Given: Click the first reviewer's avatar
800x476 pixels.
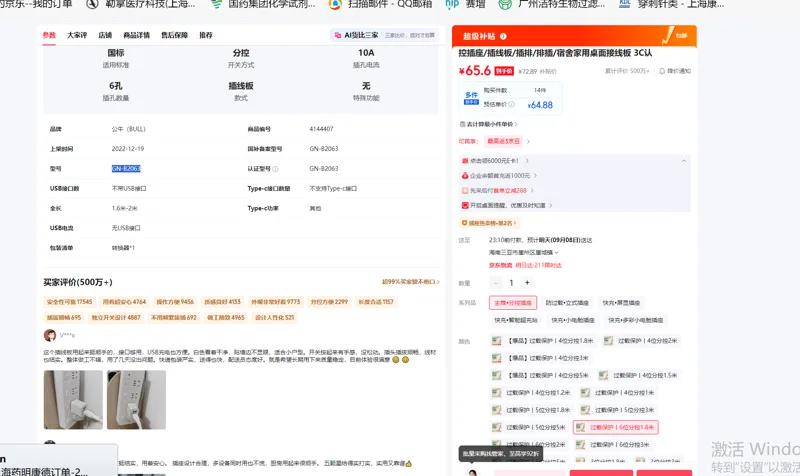Looking at the screenshot, I should (50, 335).
